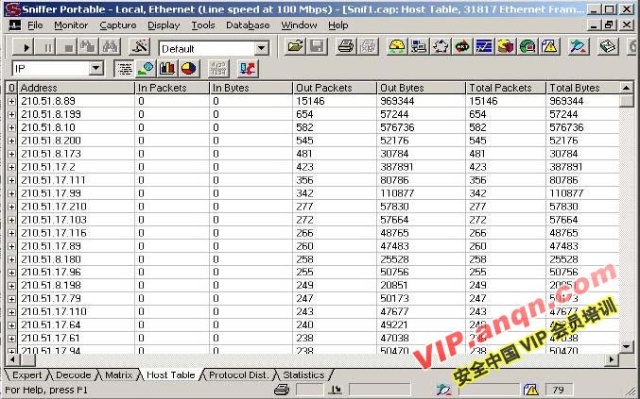The height and width of the screenshot is (399, 640).
Task: Switch to traffic map detail view icon
Action: pos(145,69)
